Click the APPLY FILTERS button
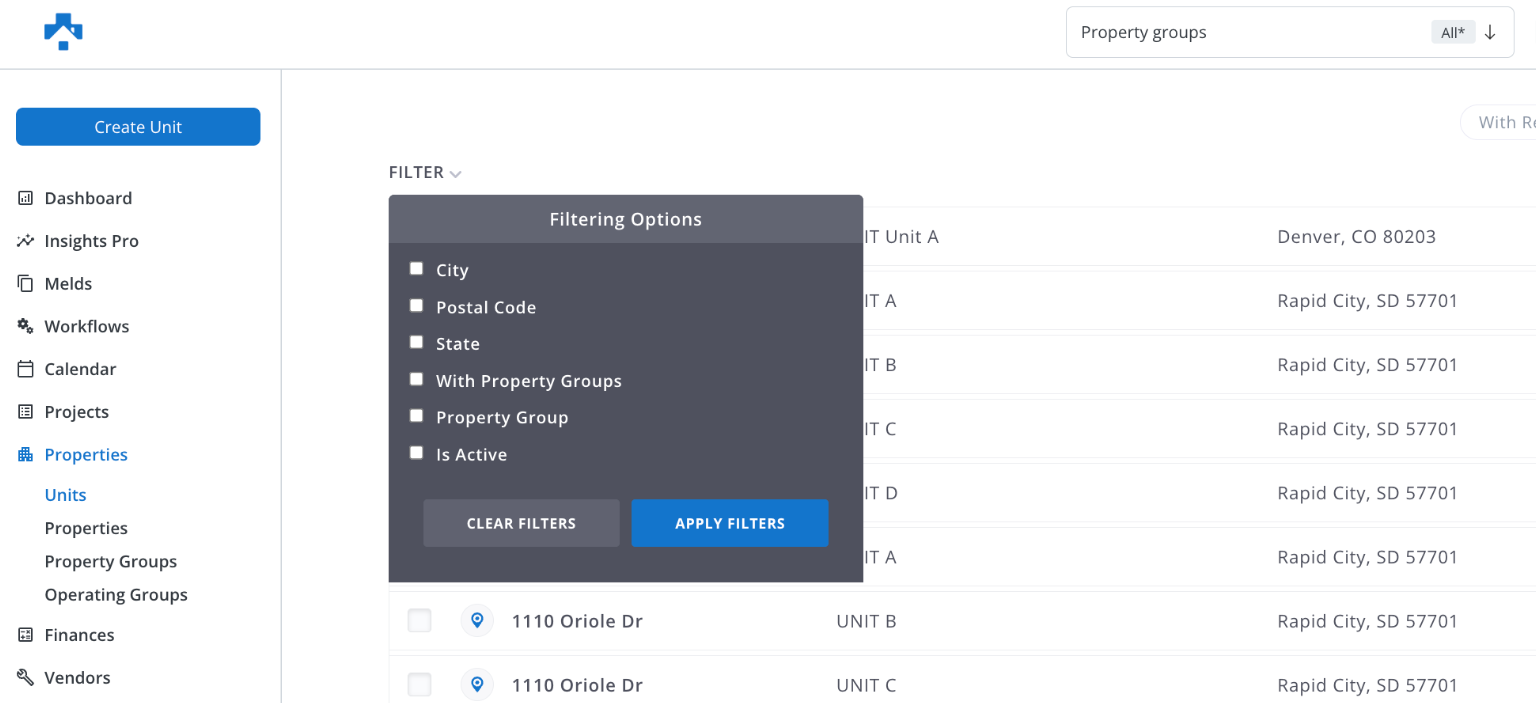 729,523
